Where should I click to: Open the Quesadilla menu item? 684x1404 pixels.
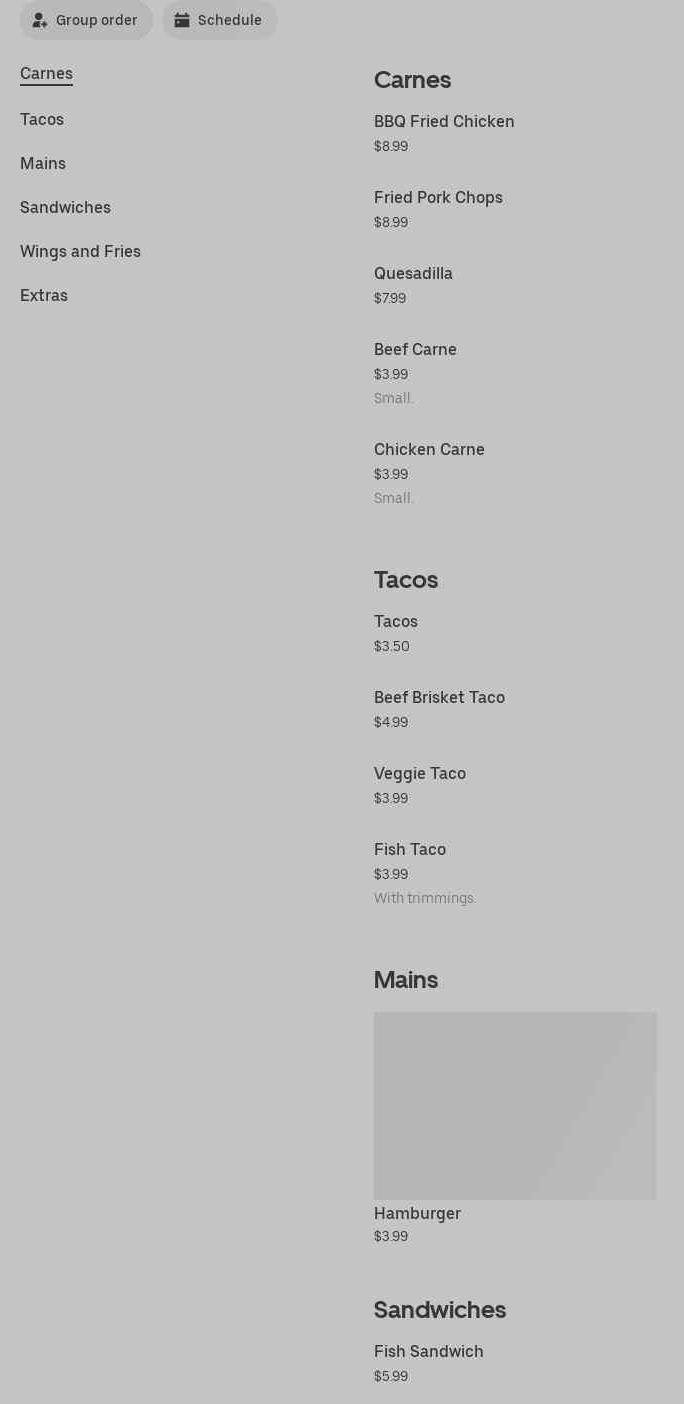[x=413, y=274]
